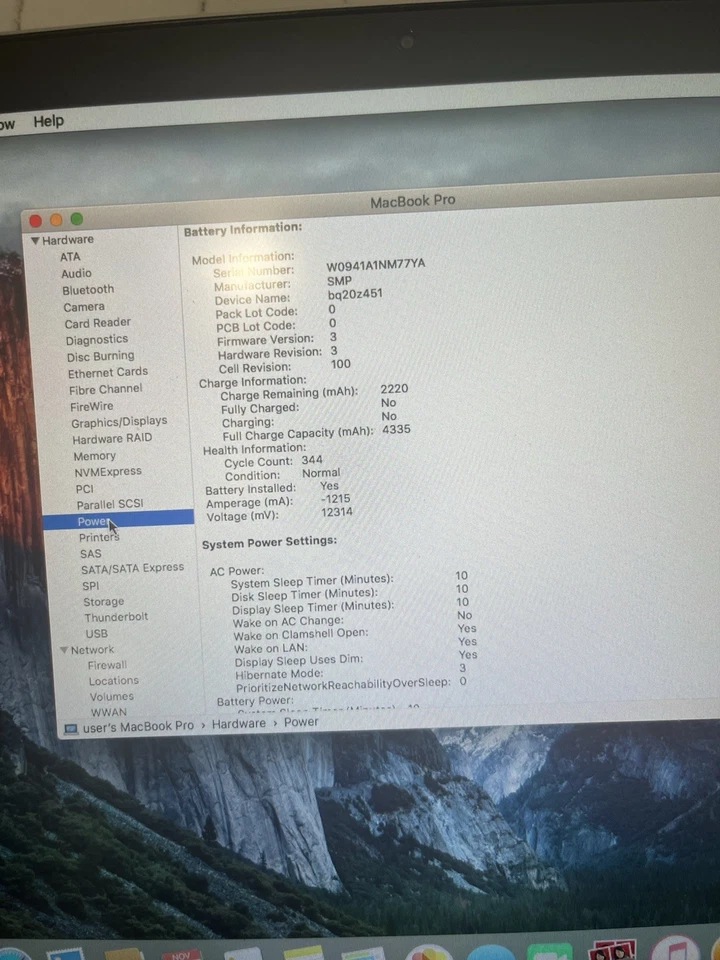Screen dimensions: 720x960
Task: Open the Help menu
Action: [48, 121]
